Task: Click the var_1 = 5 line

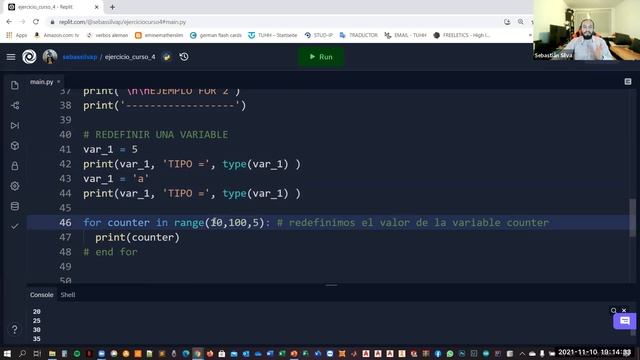Action: coord(111,149)
